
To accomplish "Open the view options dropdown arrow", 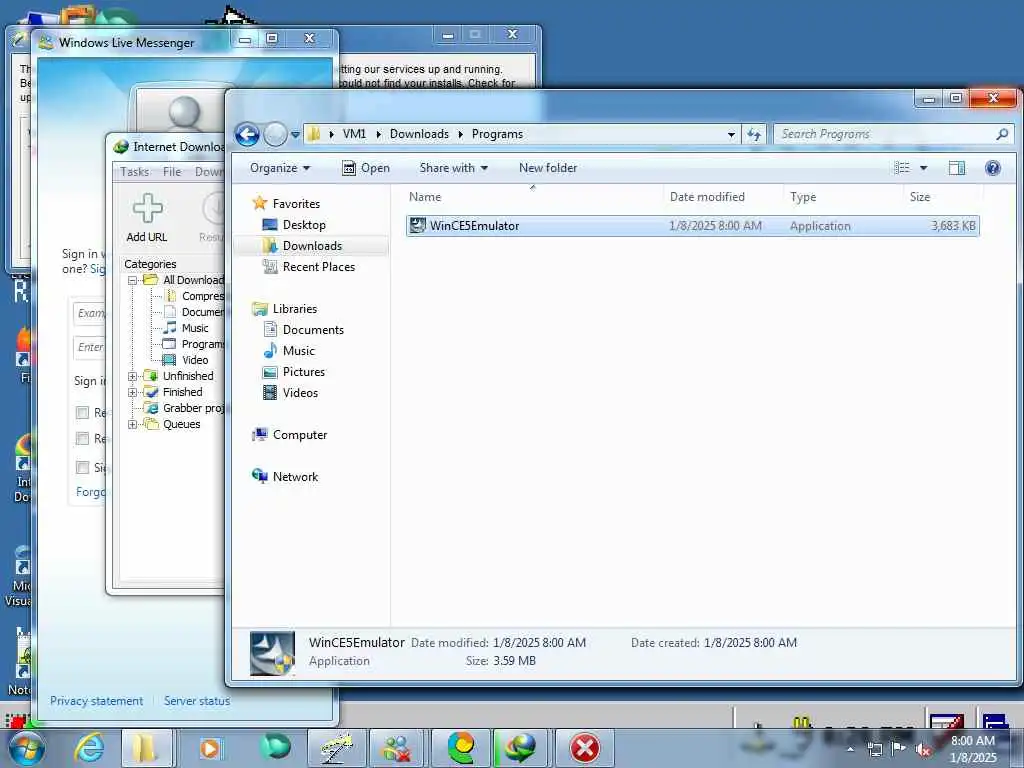I will pyautogui.click(x=923, y=168).
